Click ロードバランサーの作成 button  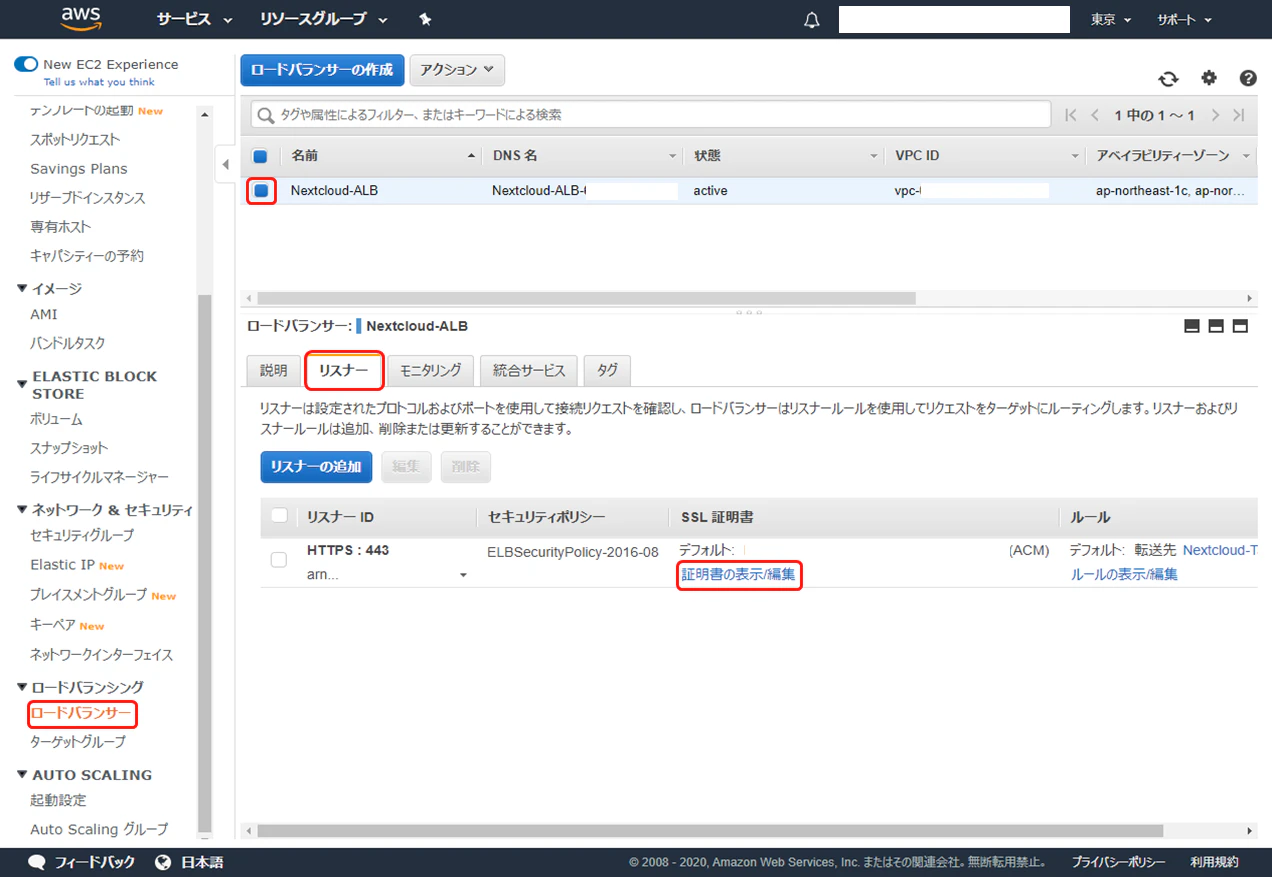[x=322, y=70]
